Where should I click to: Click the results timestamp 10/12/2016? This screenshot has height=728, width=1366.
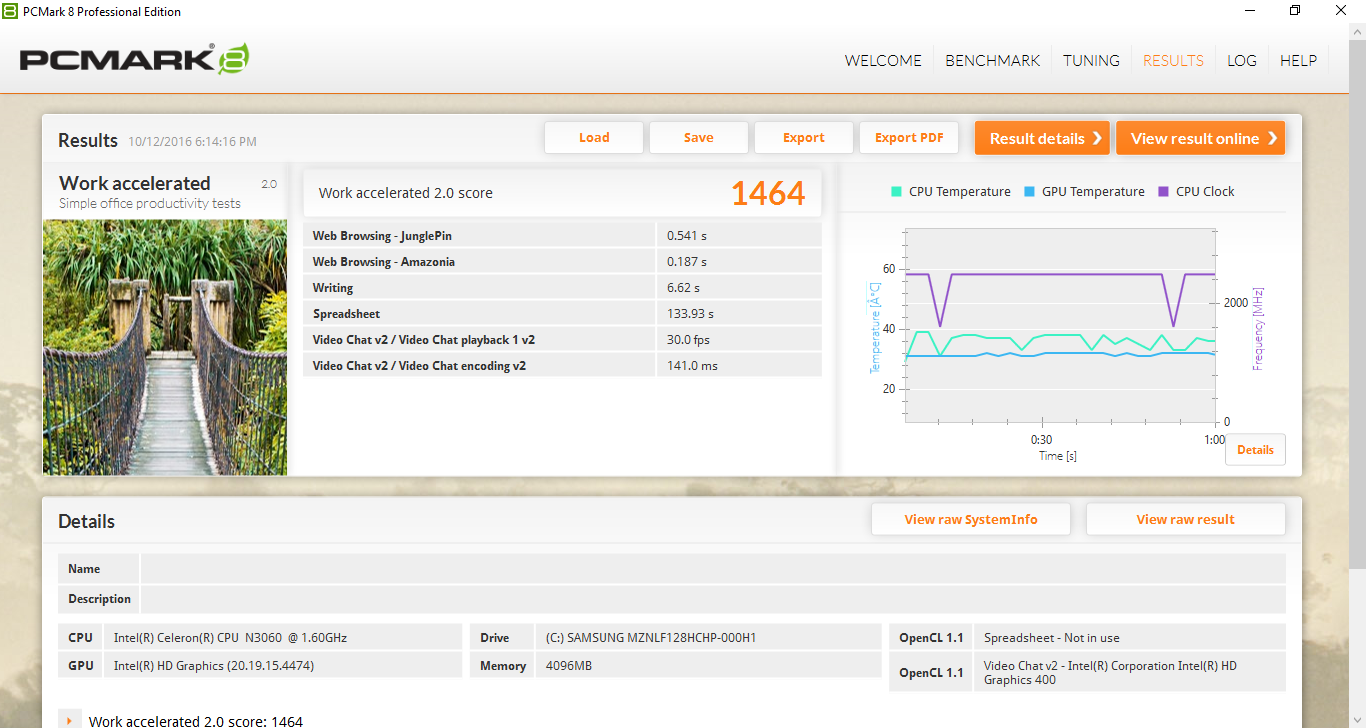pyautogui.click(x=192, y=142)
